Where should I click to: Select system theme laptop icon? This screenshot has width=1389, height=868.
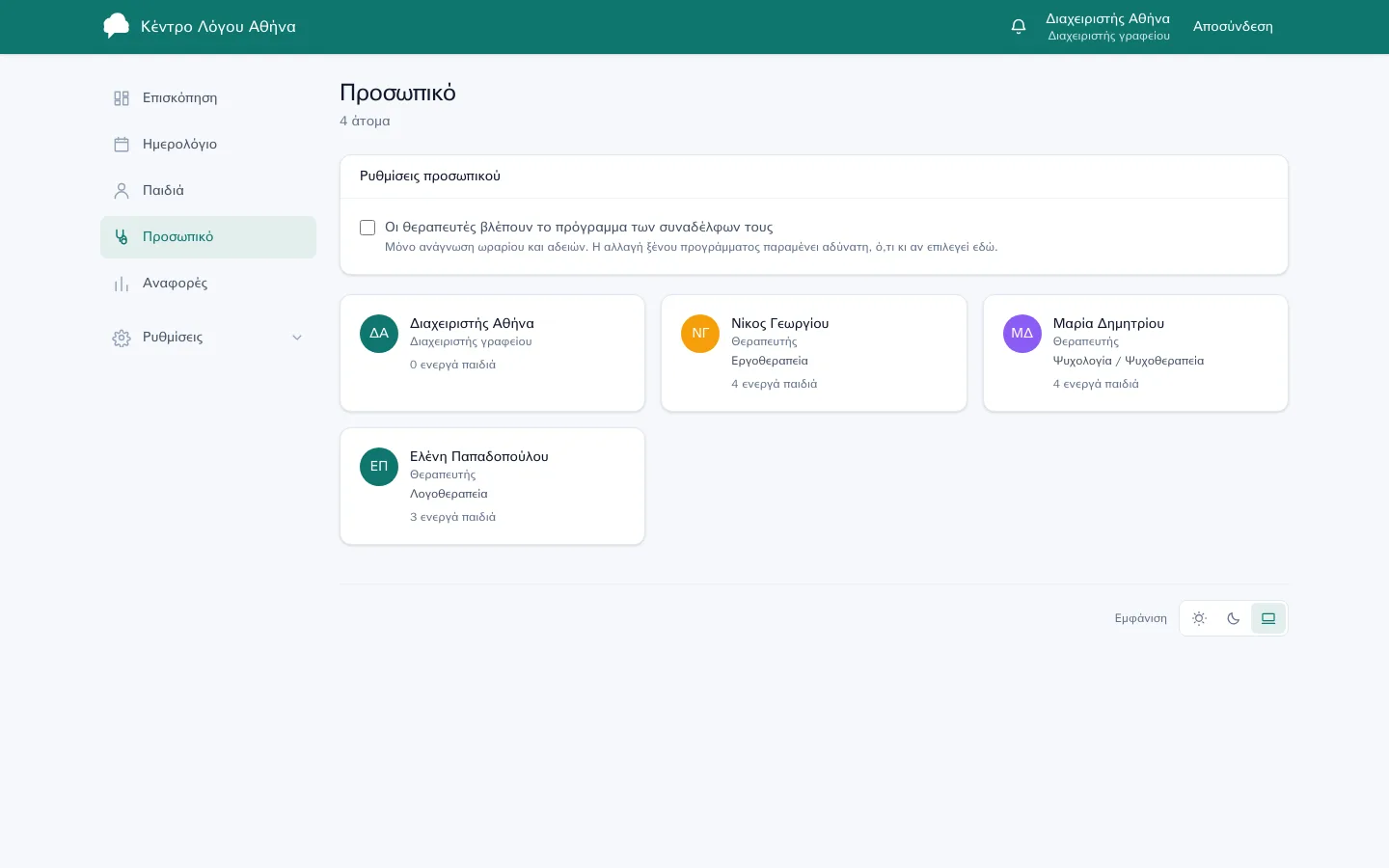tap(1267, 618)
